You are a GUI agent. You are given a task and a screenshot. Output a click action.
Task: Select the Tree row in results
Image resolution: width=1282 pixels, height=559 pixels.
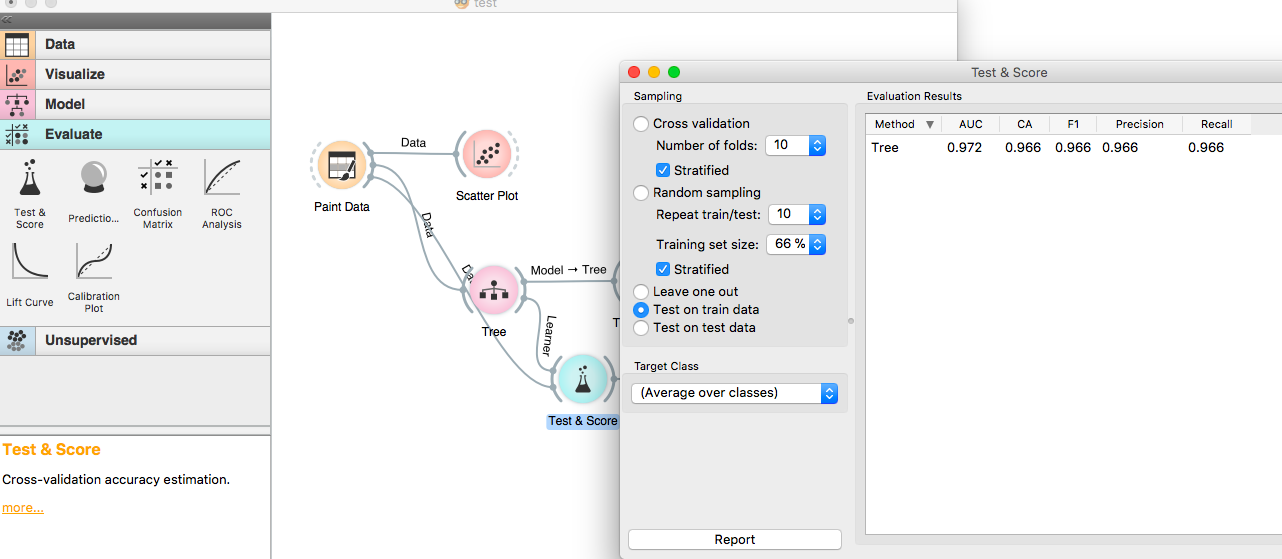1072,148
